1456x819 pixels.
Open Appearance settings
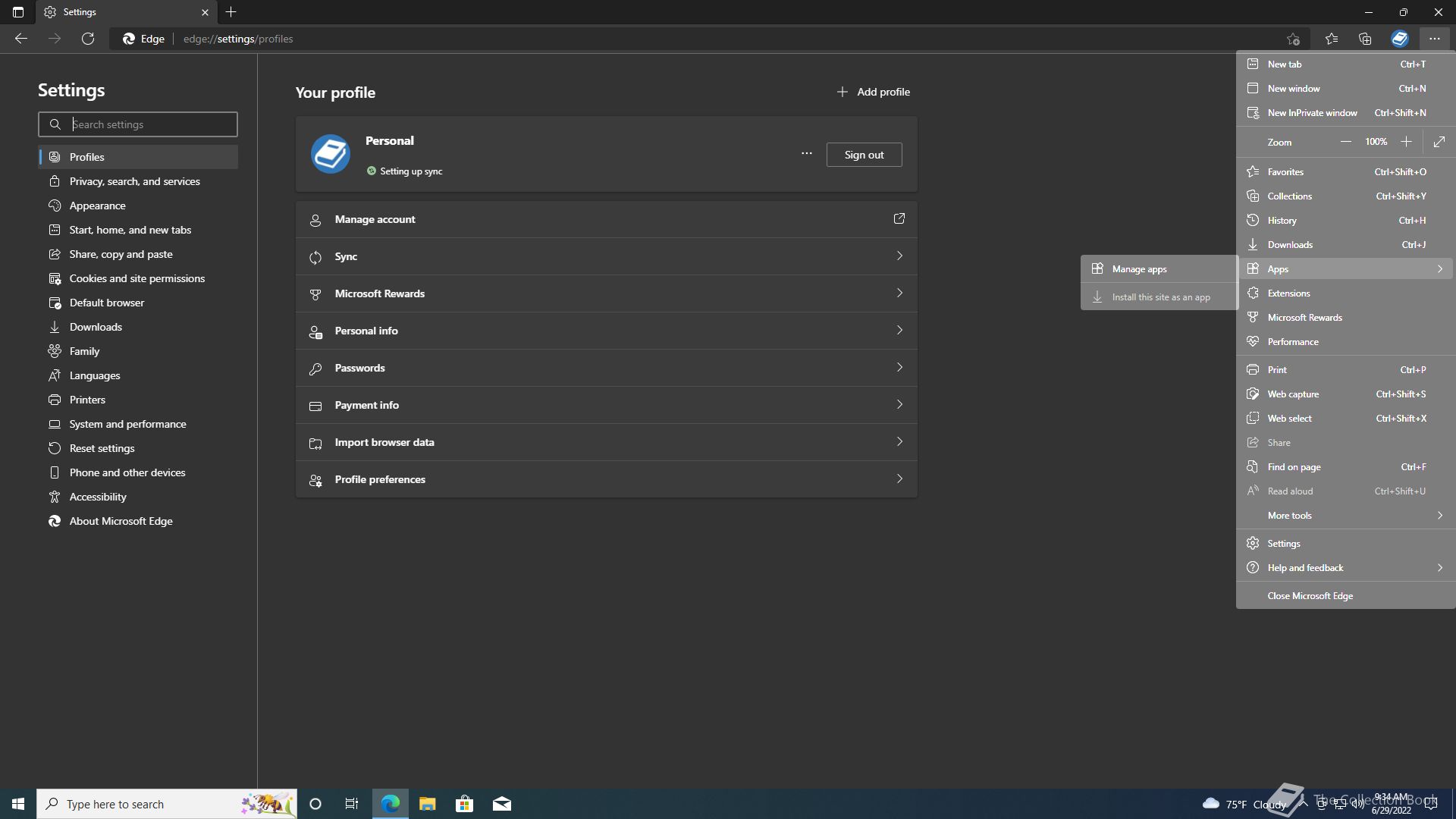coord(138,206)
